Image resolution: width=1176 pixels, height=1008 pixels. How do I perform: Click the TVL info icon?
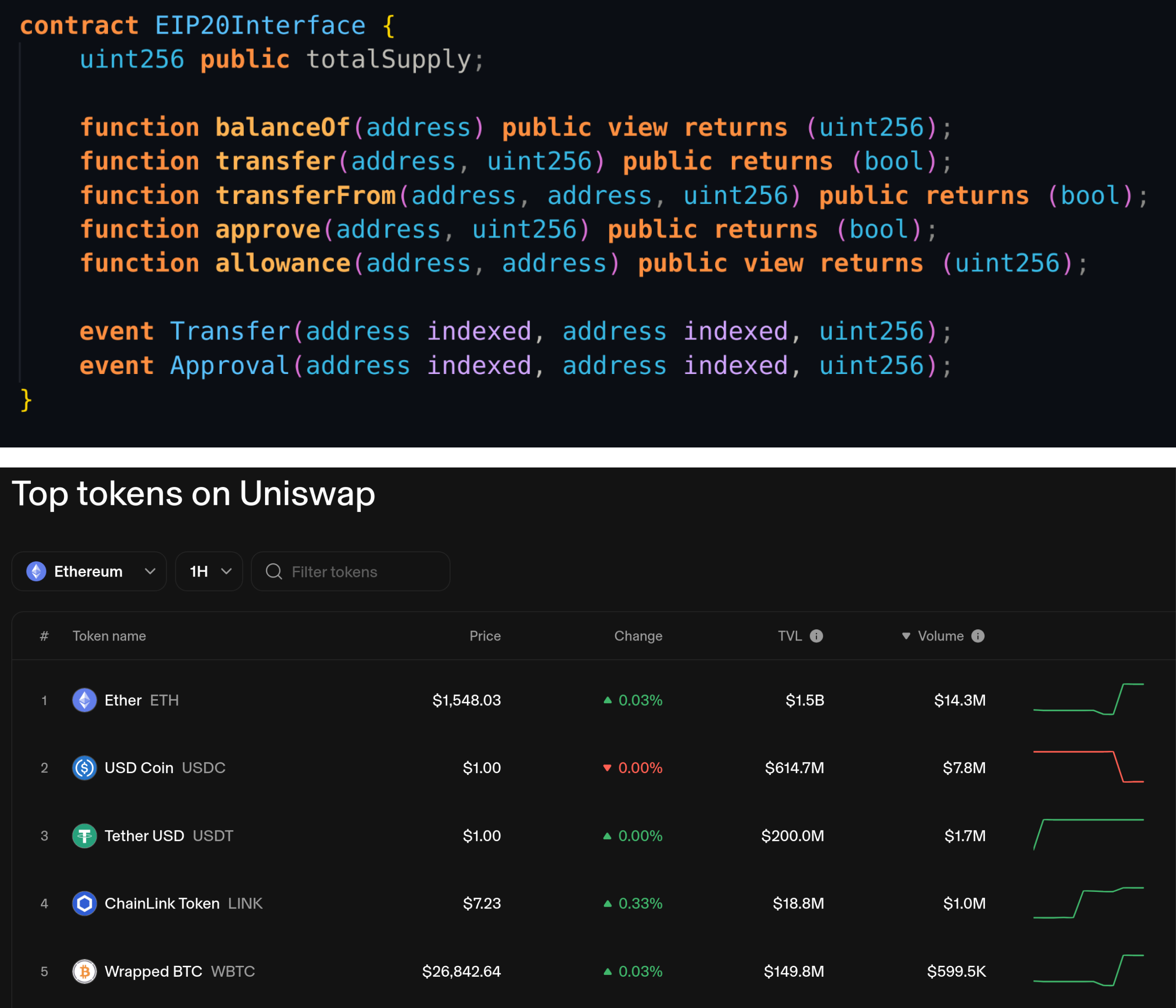point(816,636)
